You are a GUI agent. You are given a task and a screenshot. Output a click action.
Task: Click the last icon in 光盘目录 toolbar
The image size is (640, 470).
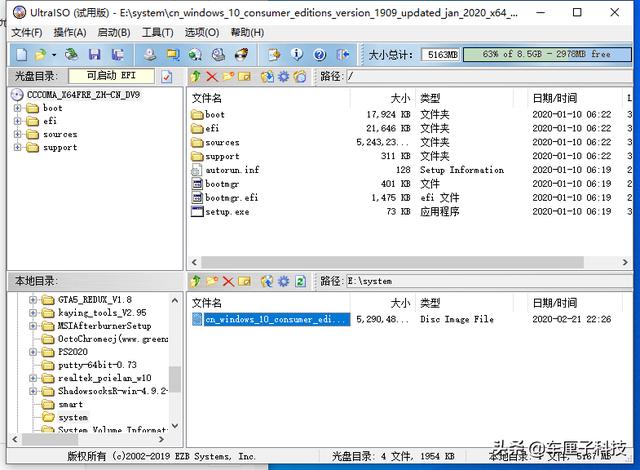(x=300, y=76)
